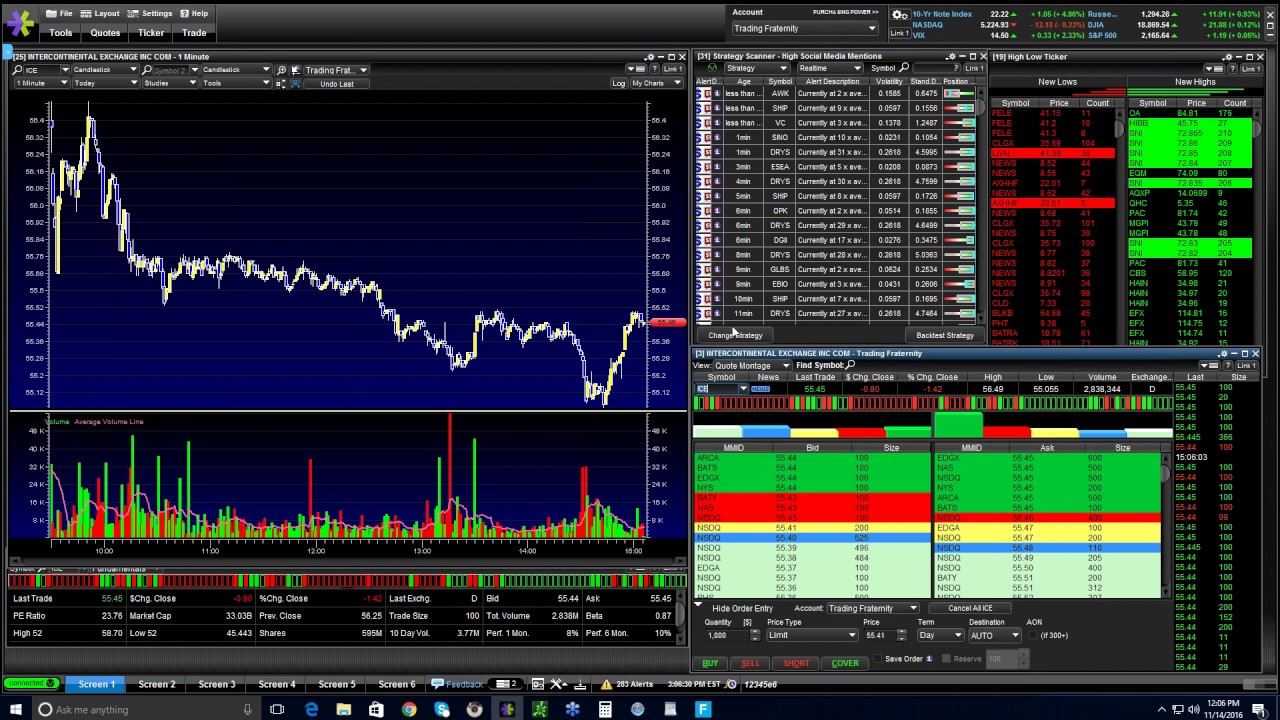The image size is (1280, 720).
Task: Click the chart zoom magnifier icon
Action: click(x=281, y=70)
